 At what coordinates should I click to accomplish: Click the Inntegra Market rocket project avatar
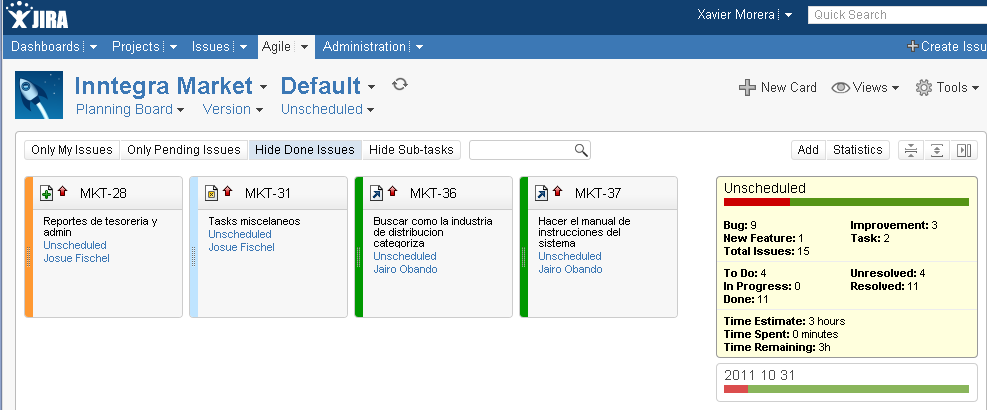pos(39,95)
